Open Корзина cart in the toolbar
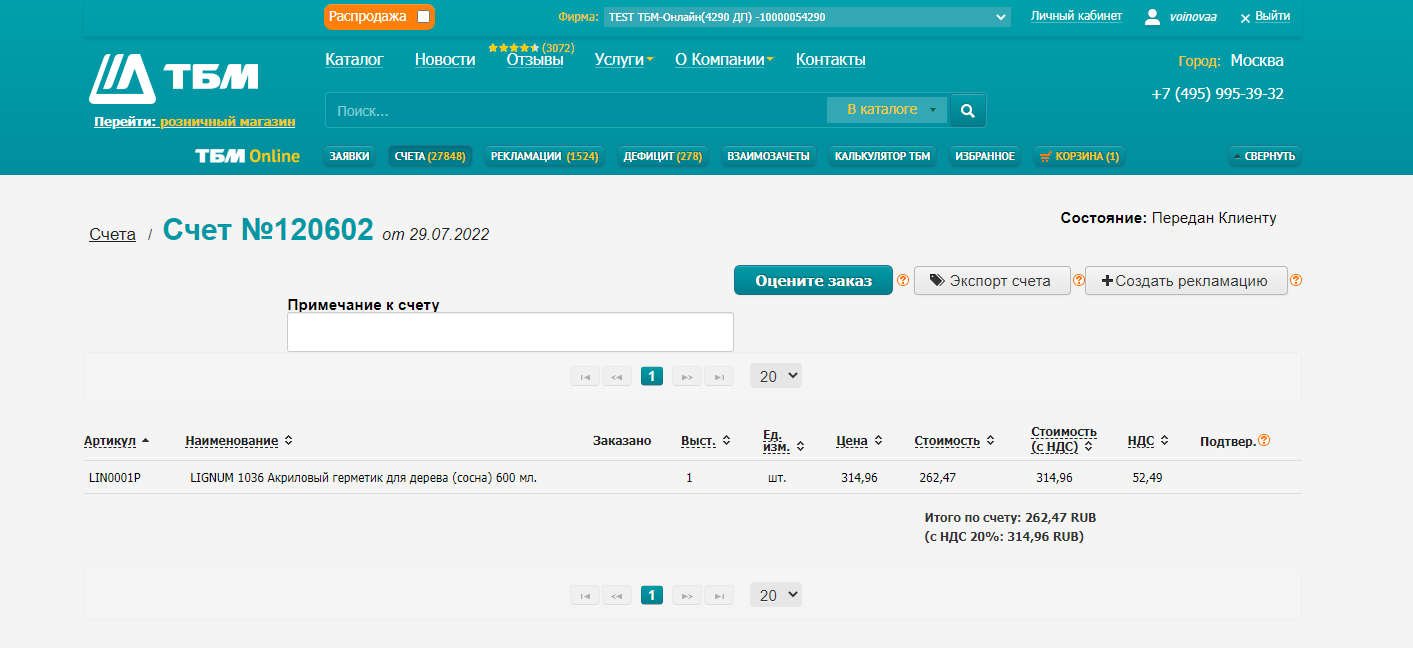Viewport: 1413px width, 648px height. point(1078,156)
